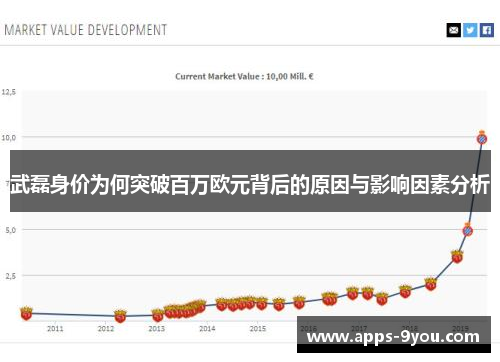Click the mid-2017 dip crest marker
The image size is (500, 362).
382,299
